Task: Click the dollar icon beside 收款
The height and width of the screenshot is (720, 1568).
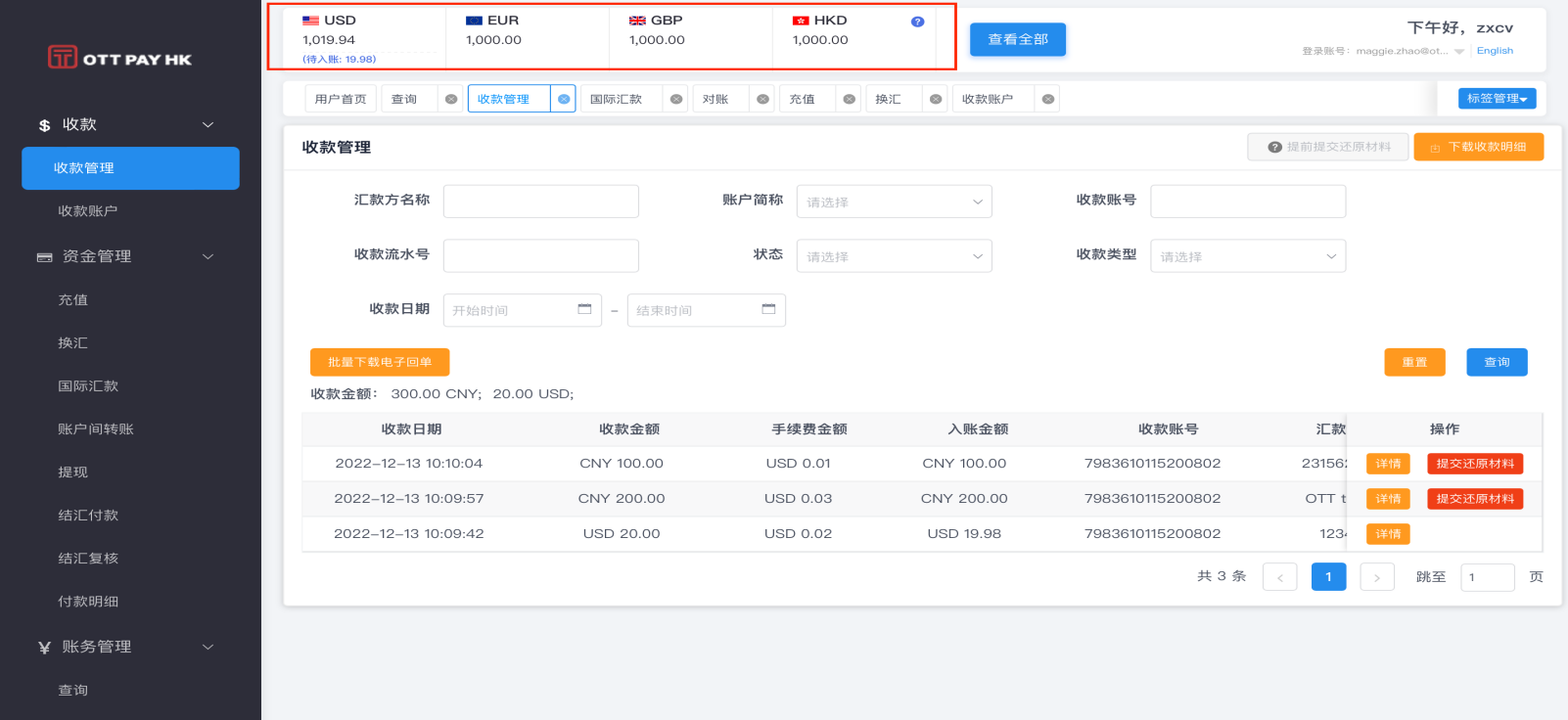Action: (x=44, y=125)
